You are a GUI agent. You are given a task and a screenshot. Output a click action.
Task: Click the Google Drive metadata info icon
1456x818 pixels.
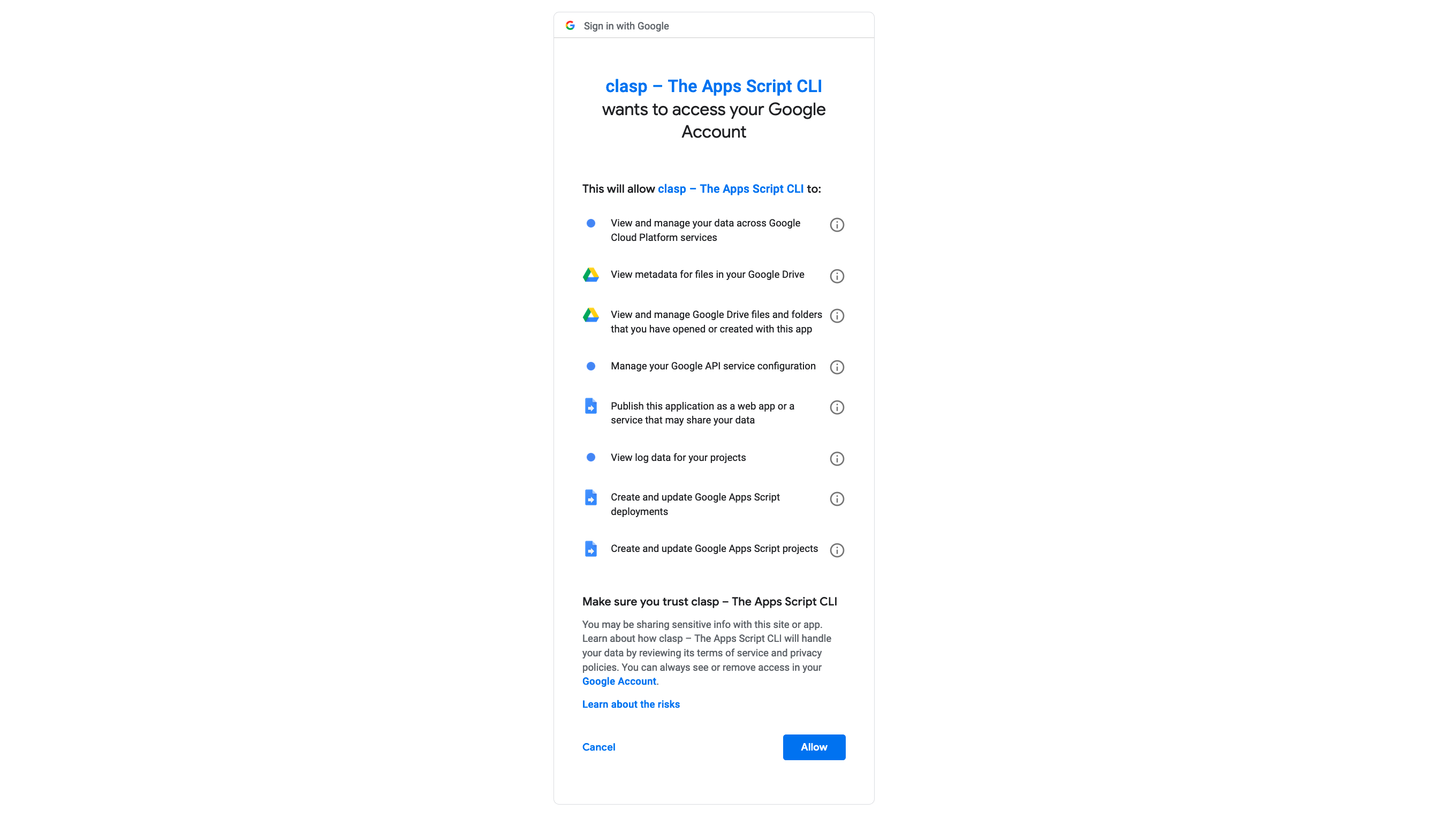pyautogui.click(x=837, y=276)
